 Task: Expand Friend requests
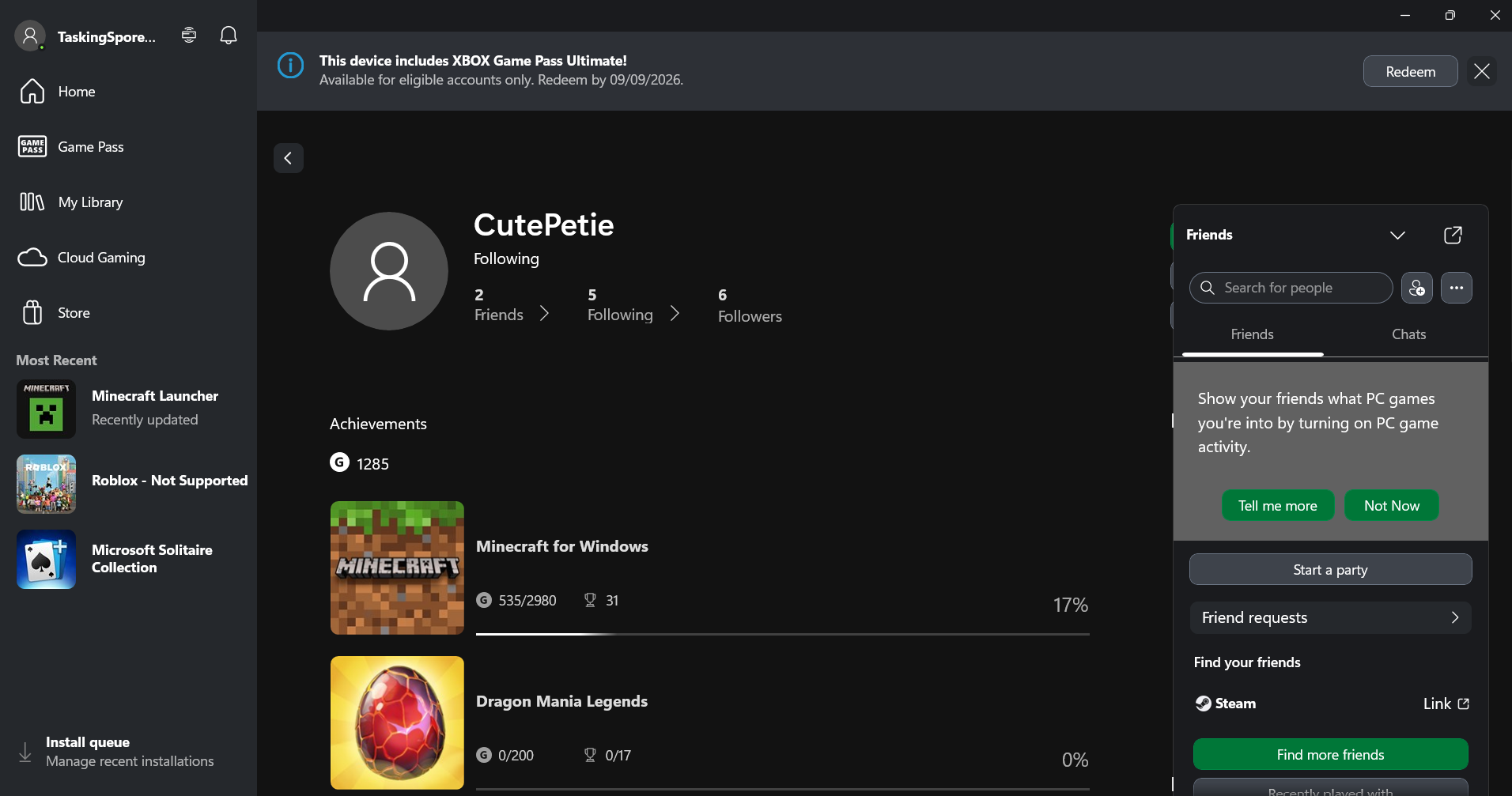[1331, 618]
